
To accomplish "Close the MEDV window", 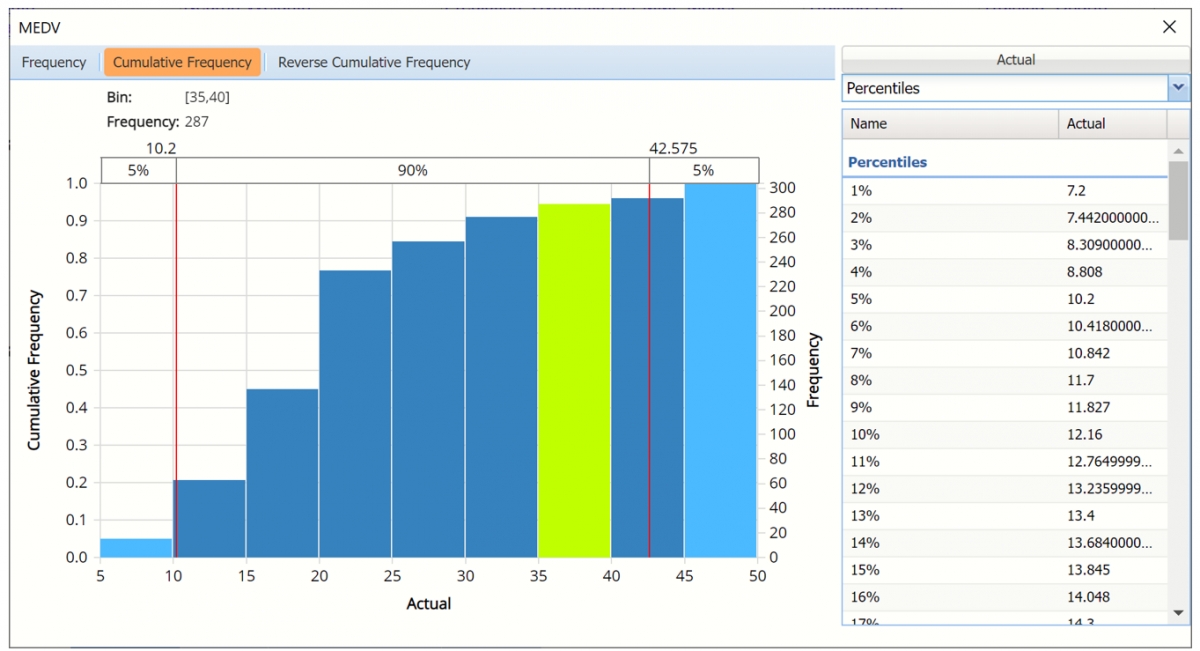I will [x=1169, y=27].
